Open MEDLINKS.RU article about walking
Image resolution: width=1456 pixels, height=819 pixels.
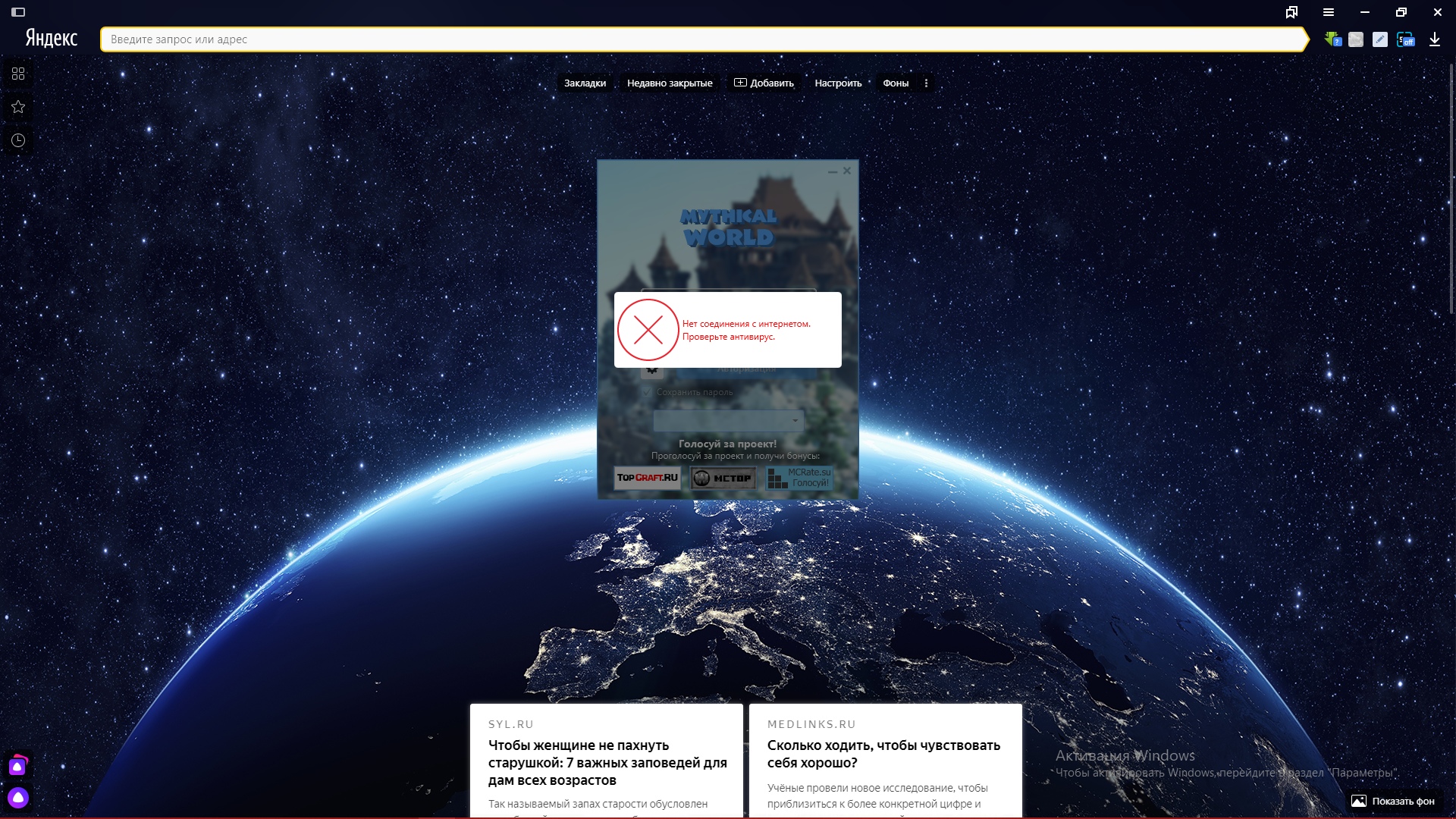(886, 761)
